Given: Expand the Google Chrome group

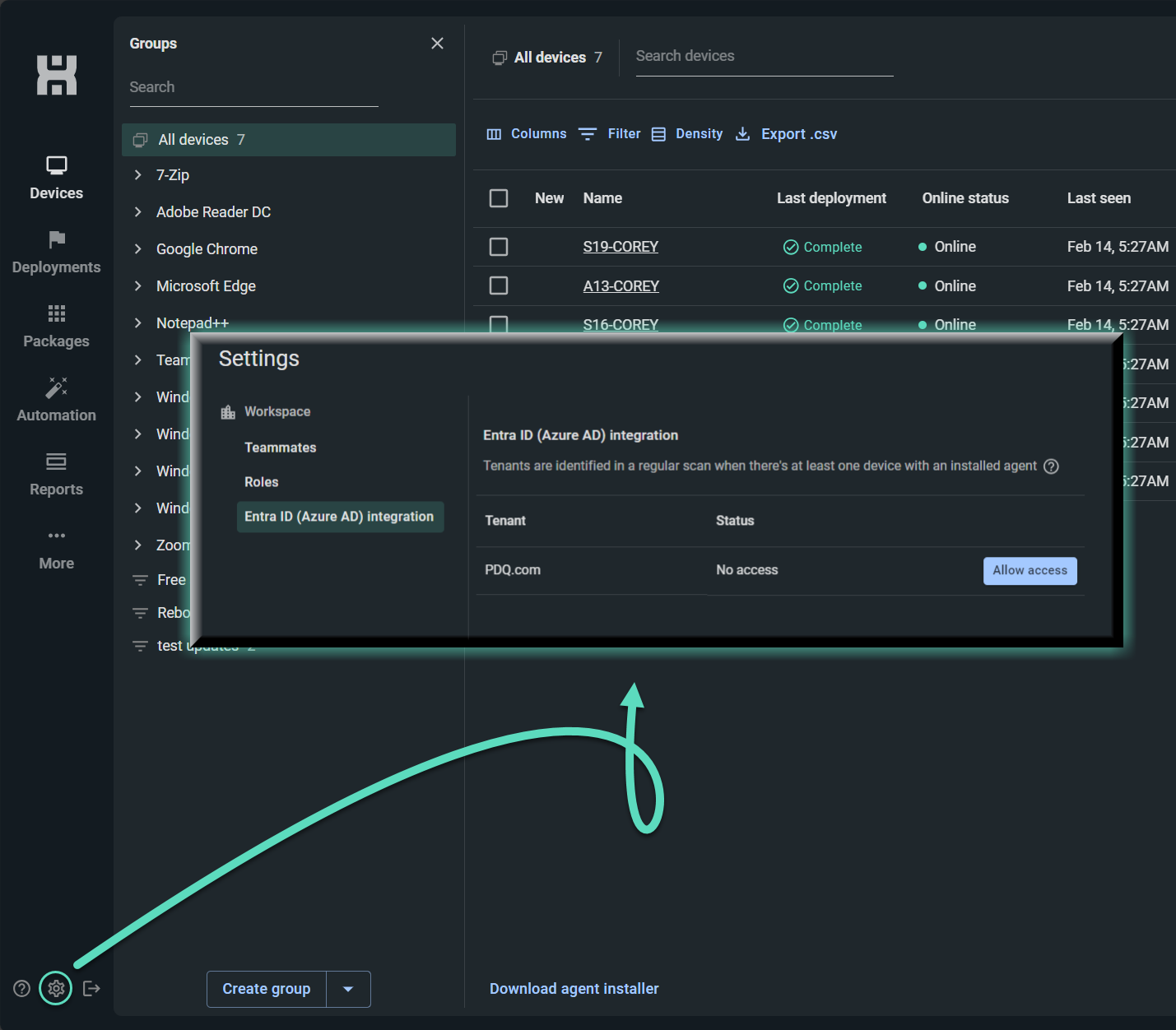Looking at the screenshot, I should (x=138, y=249).
